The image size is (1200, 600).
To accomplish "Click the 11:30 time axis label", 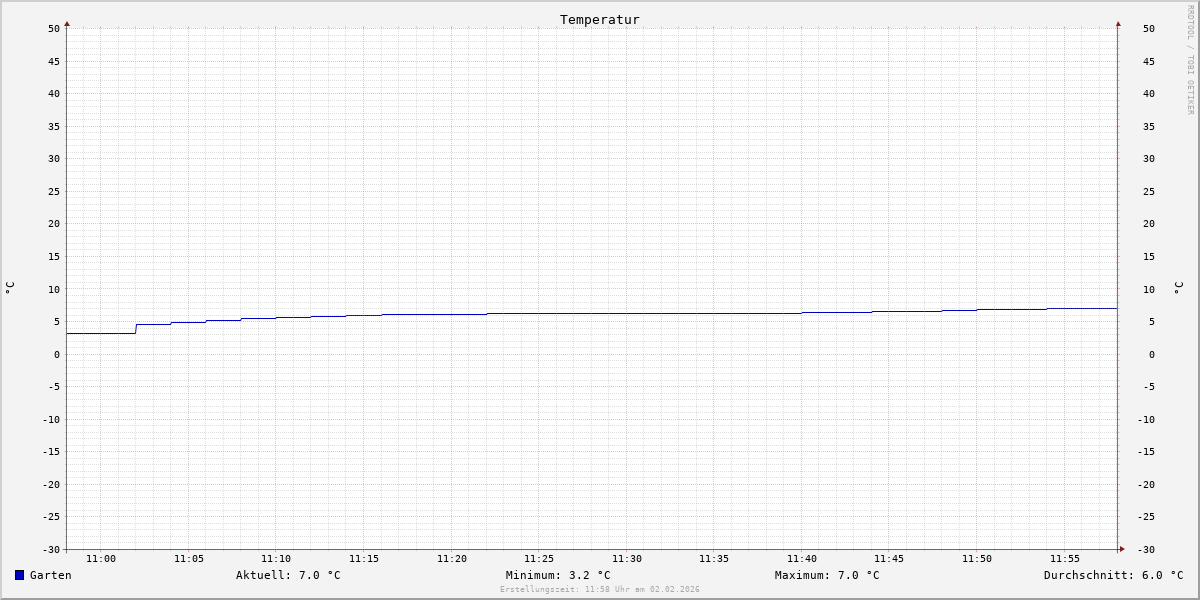I will point(627,559).
